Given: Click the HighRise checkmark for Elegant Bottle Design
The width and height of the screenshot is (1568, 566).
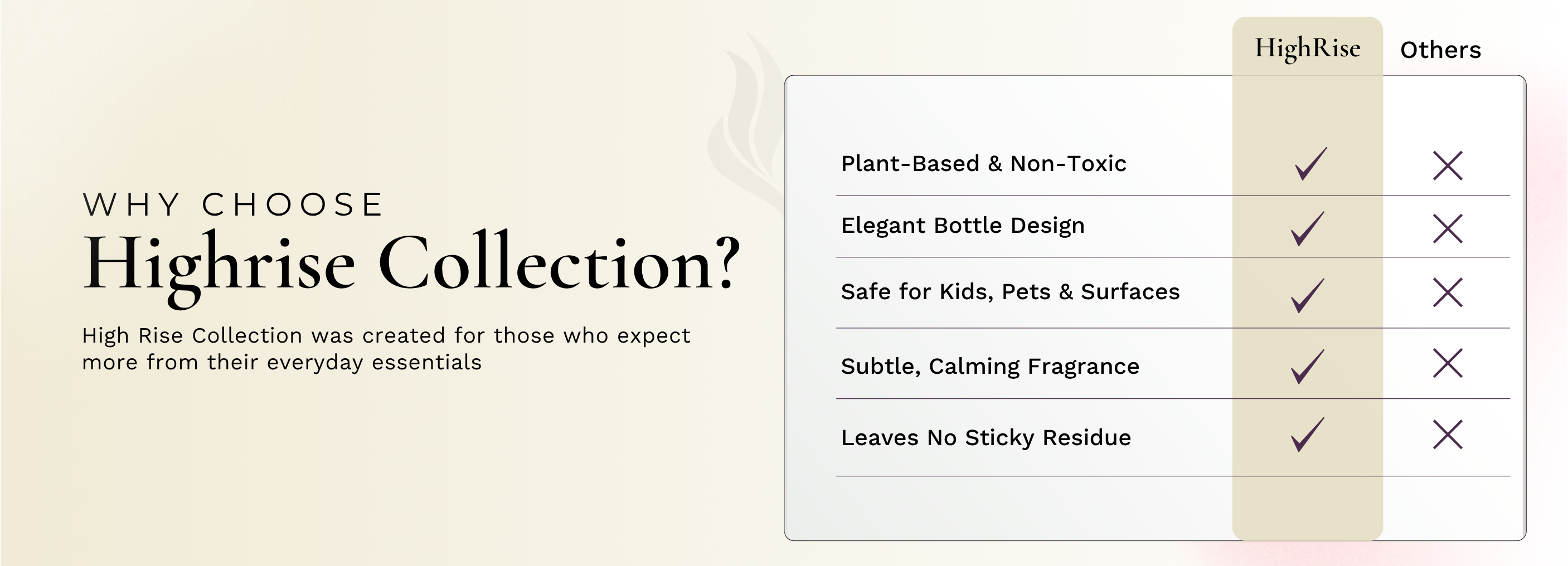Looking at the screenshot, I should pos(1307,229).
